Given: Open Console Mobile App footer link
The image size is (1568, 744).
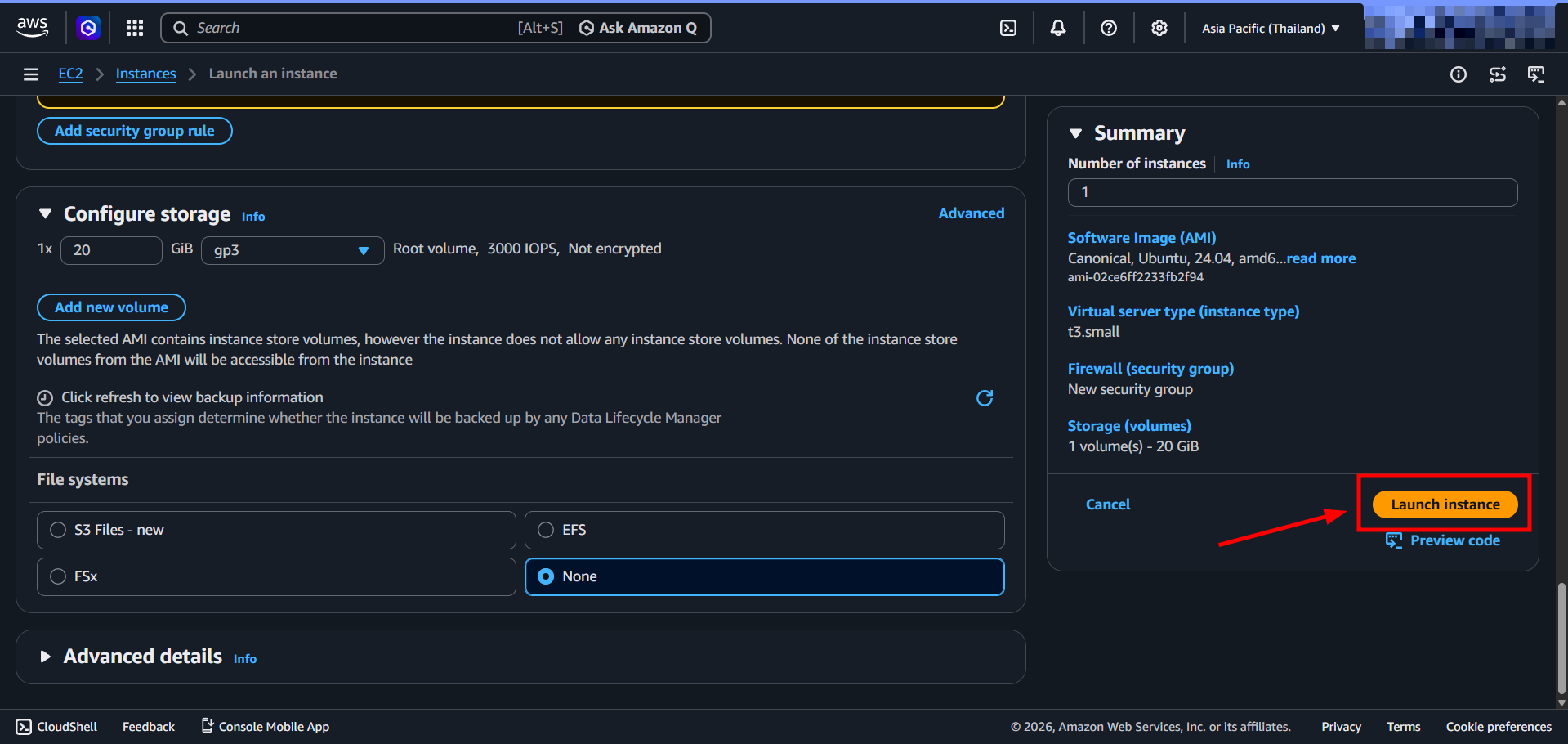Looking at the screenshot, I should 266,727.
